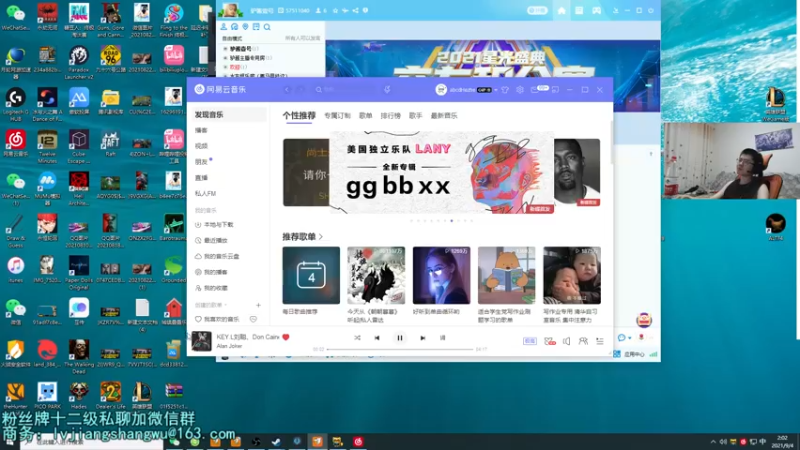Switch to mini player mode icon
The height and width of the screenshot is (450, 800).
coord(555,90)
